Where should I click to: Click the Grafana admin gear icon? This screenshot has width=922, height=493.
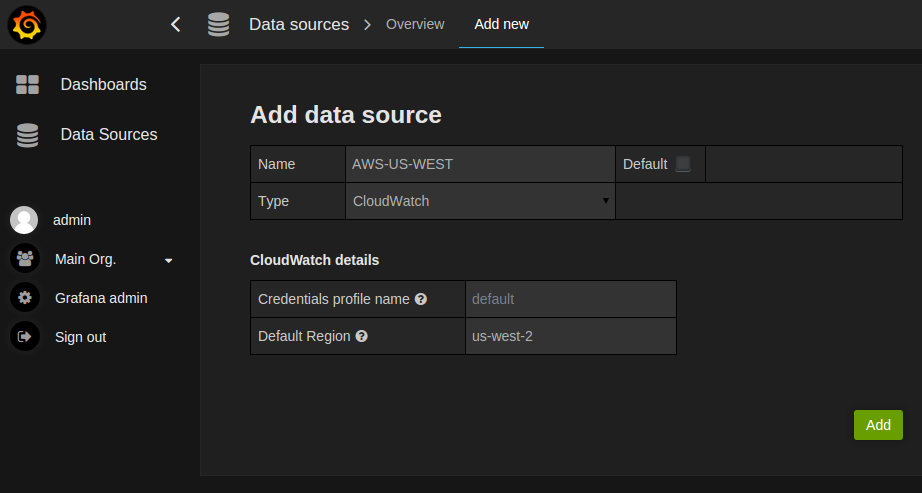[x=24, y=298]
